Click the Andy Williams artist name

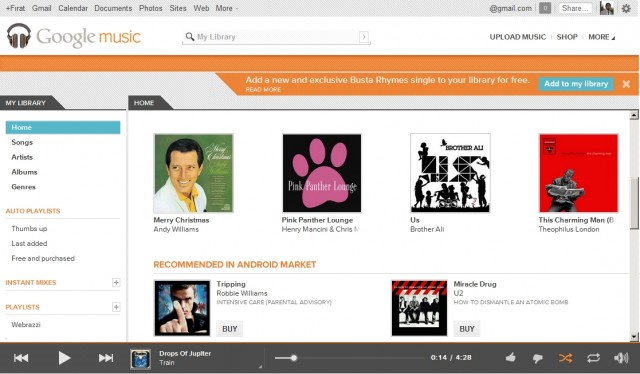pos(176,229)
